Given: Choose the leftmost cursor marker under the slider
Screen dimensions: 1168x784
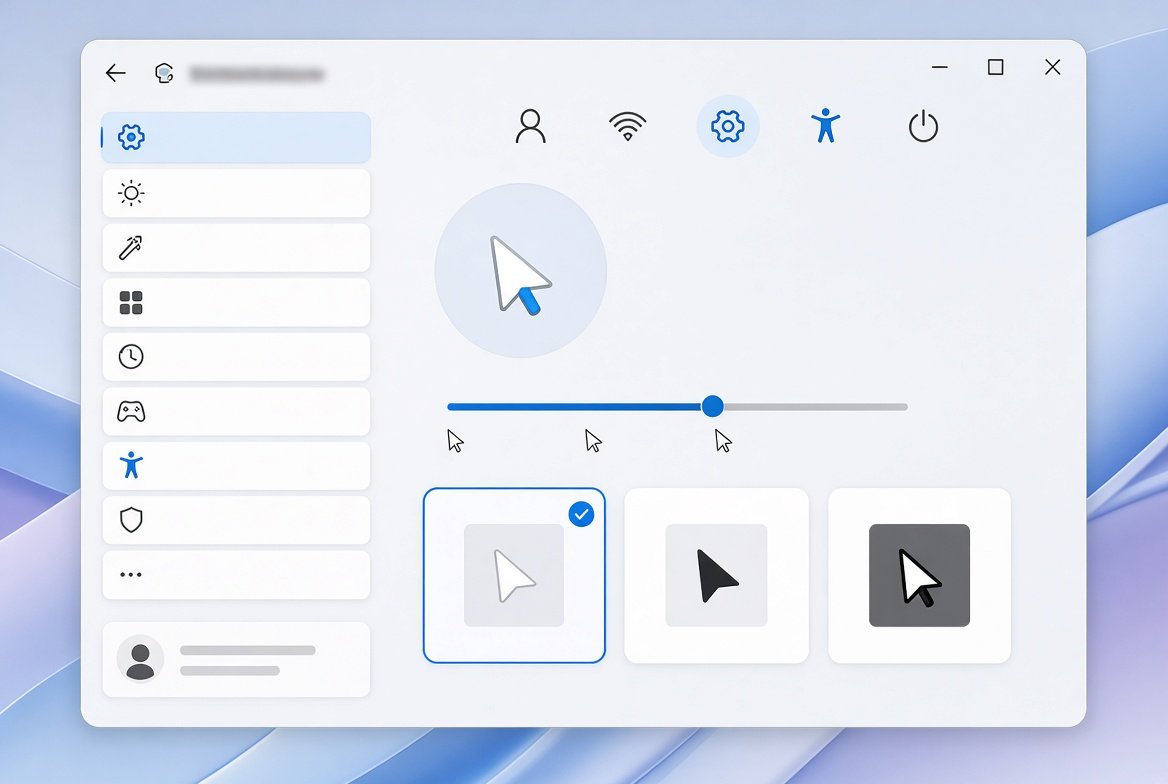Looking at the screenshot, I should [455, 441].
